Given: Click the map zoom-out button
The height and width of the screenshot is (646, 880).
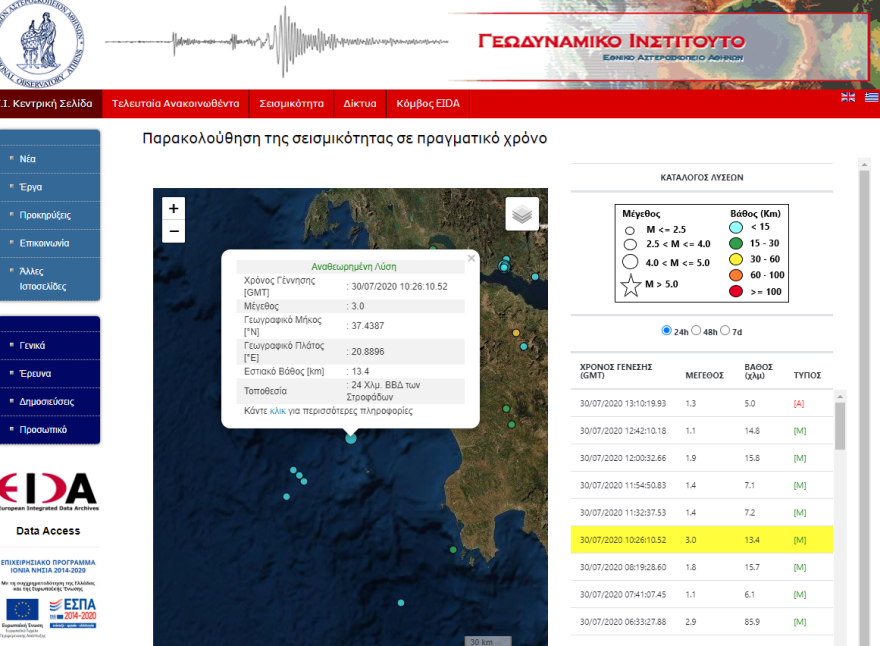Looking at the screenshot, I should [x=173, y=231].
